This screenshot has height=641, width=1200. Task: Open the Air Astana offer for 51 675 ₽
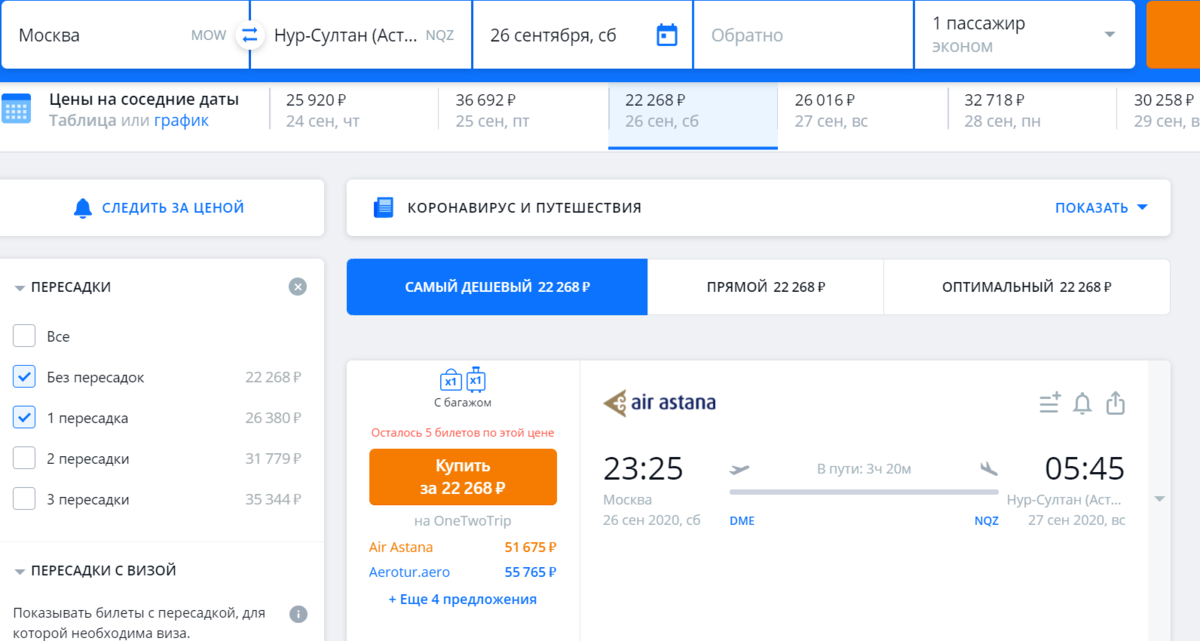click(x=463, y=547)
